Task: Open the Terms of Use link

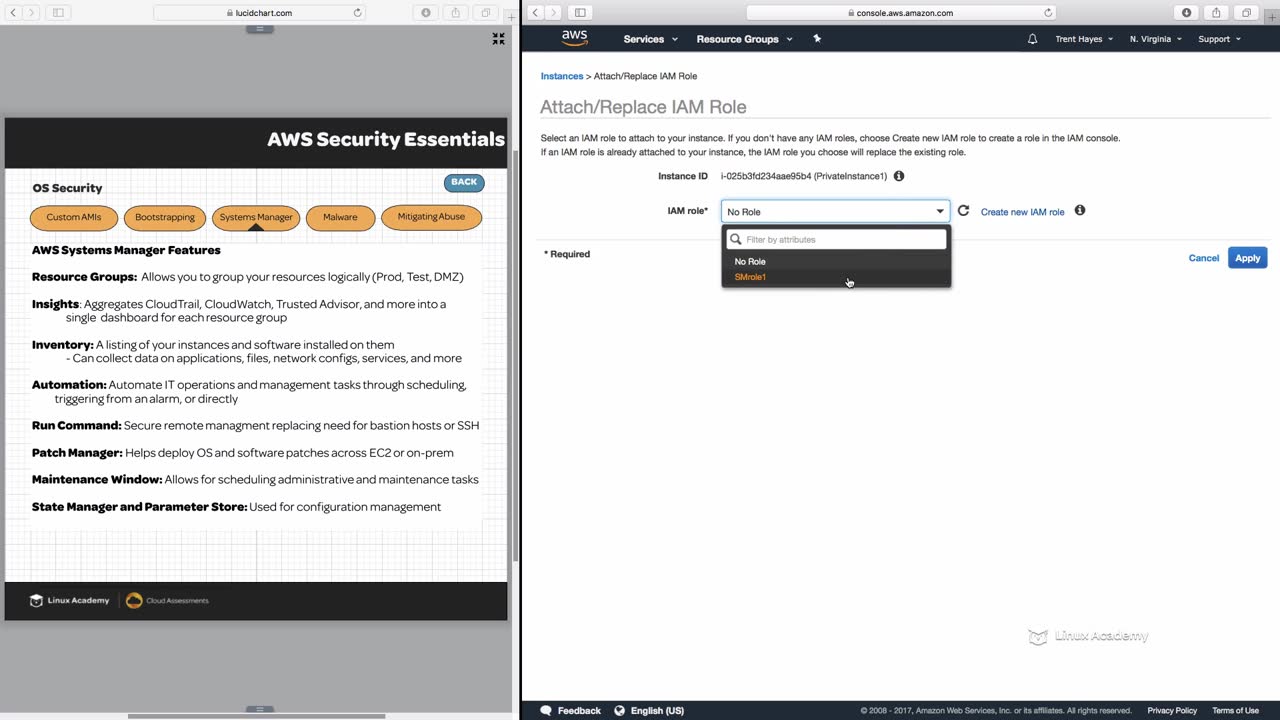Action: coord(1235,711)
